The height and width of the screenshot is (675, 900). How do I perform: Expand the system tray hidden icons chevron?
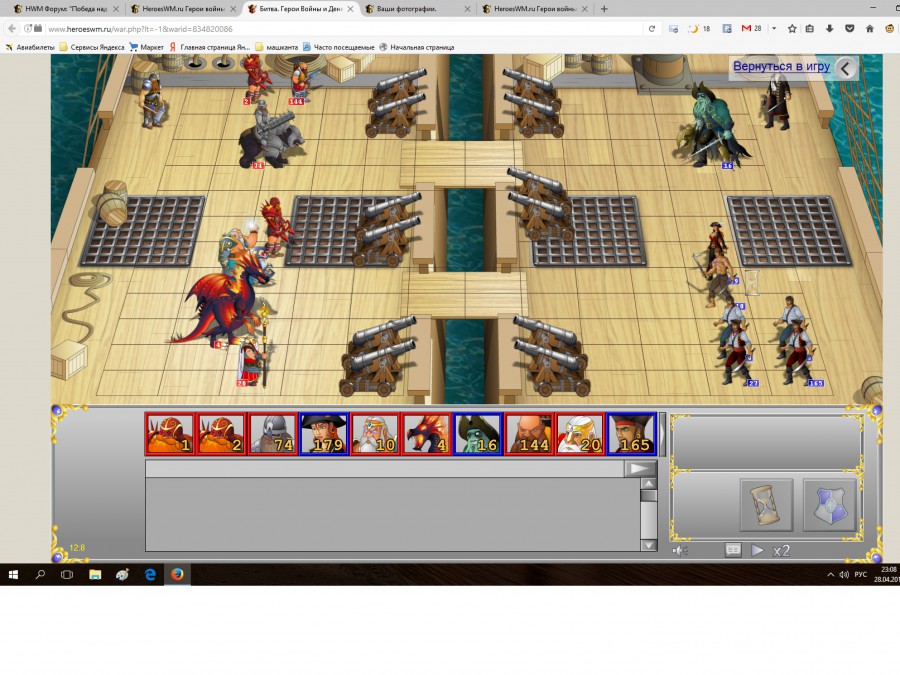pyautogui.click(x=830, y=575)
